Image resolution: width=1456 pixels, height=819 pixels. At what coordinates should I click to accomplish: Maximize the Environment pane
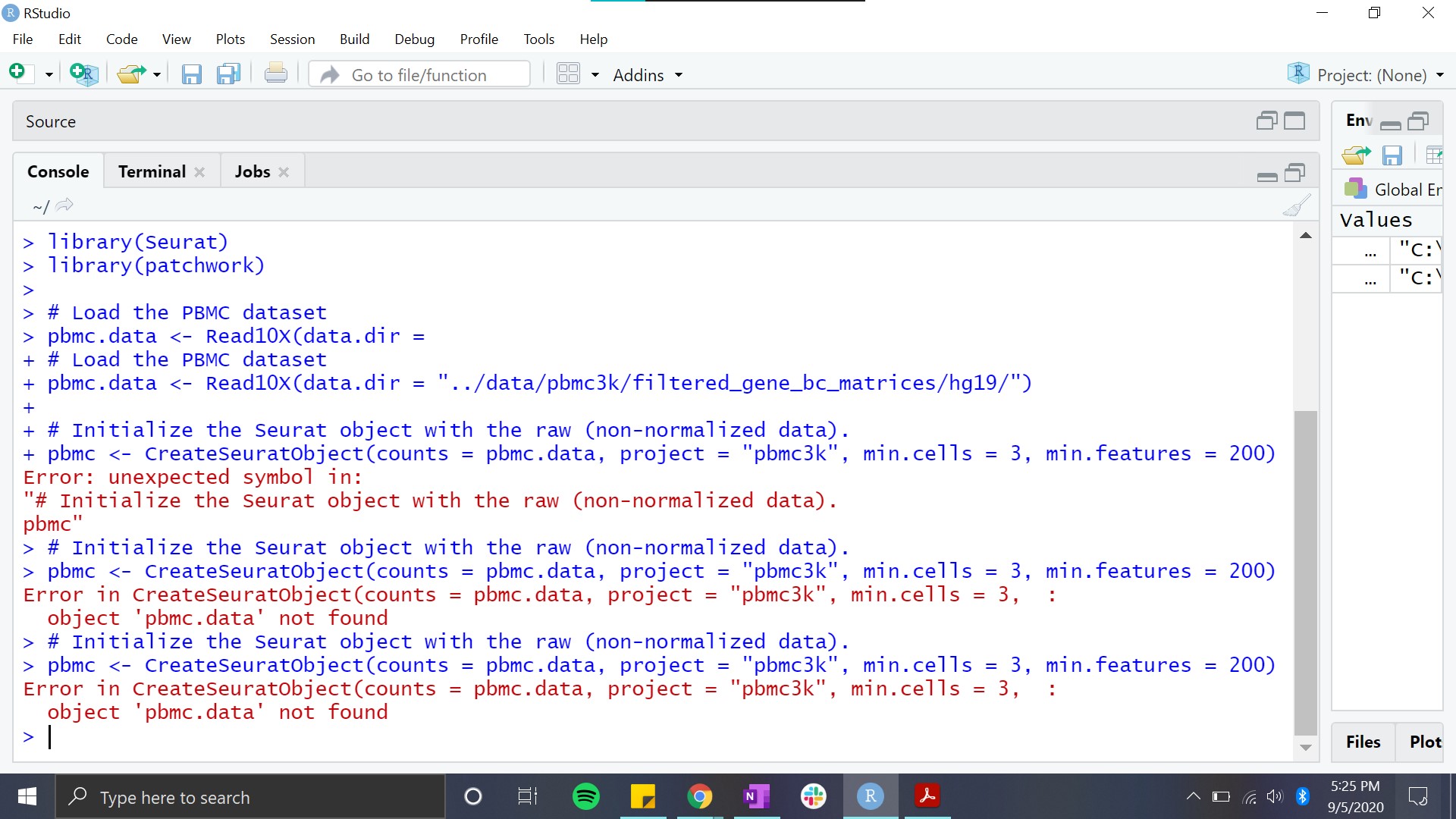1418,121
